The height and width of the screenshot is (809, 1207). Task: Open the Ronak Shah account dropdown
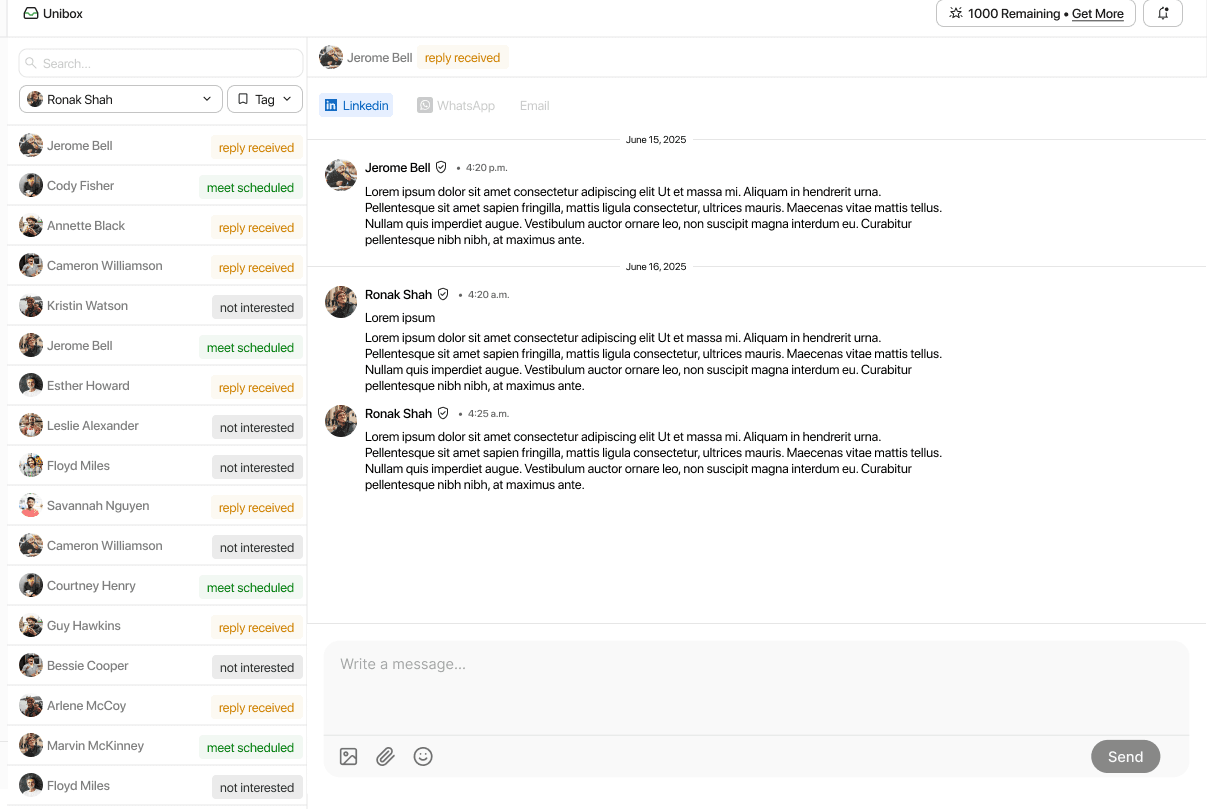click(x=120, y=99)
